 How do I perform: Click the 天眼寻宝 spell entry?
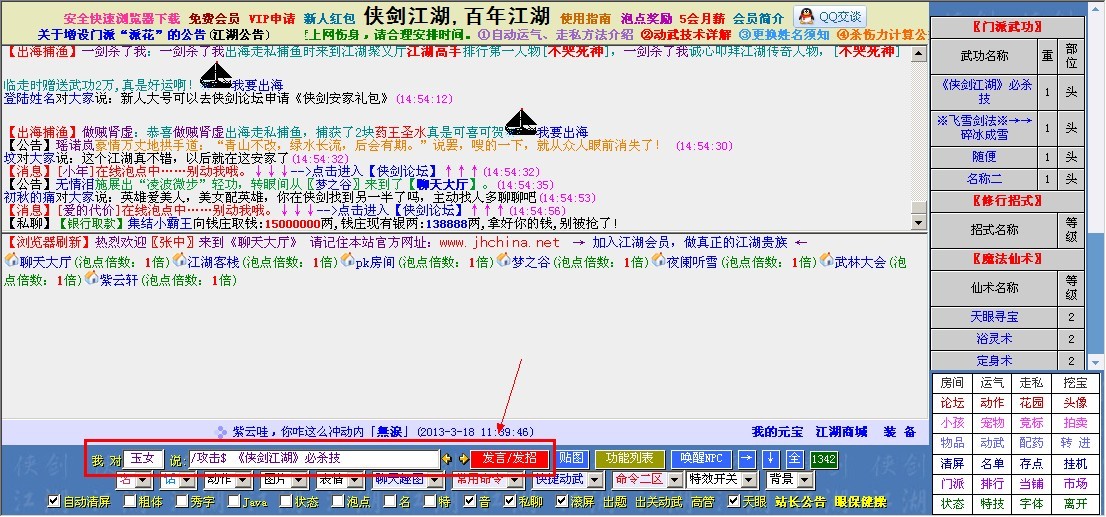click(995, 317)
